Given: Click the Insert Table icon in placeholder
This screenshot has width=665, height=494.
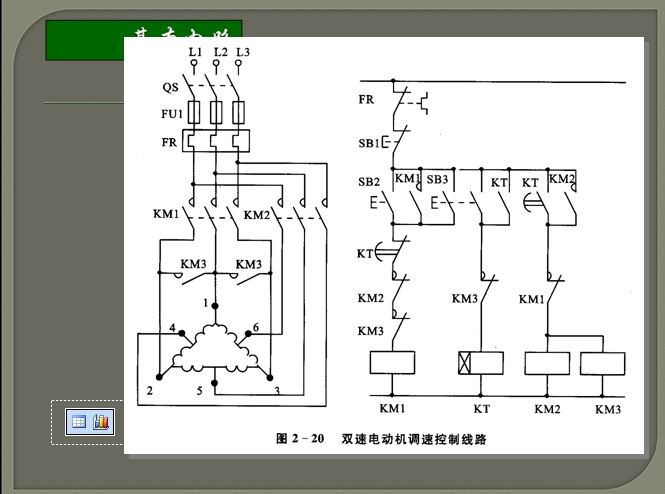Looking at the screenshot, I should (x=78, y=422).
